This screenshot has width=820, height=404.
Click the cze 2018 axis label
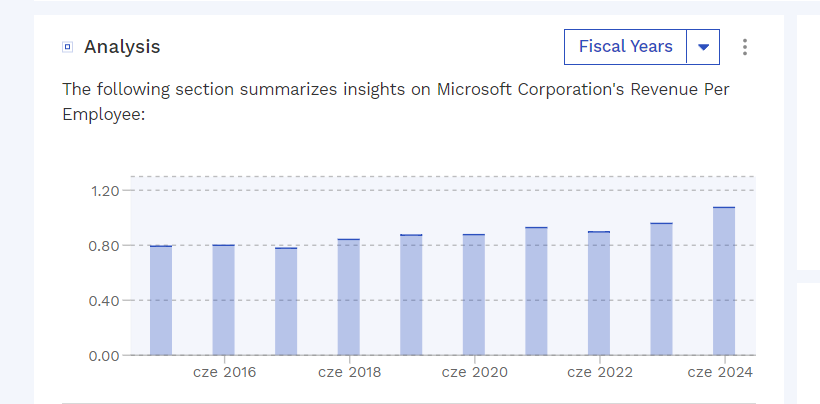pyautogui.click(x=349, y=373)
